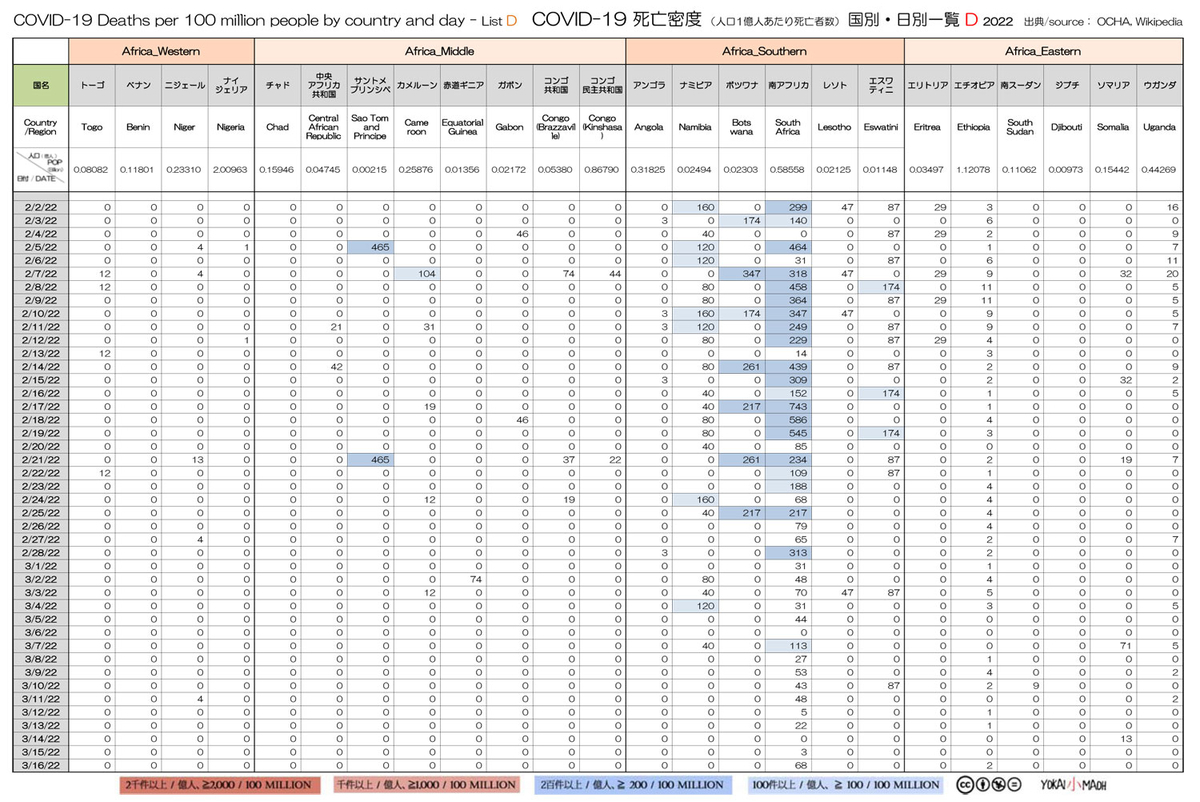Click South Africa value 113 on 3/7/22
Image resolution: width=1200 pixels, height=802 pixels.
click(787, 645)
